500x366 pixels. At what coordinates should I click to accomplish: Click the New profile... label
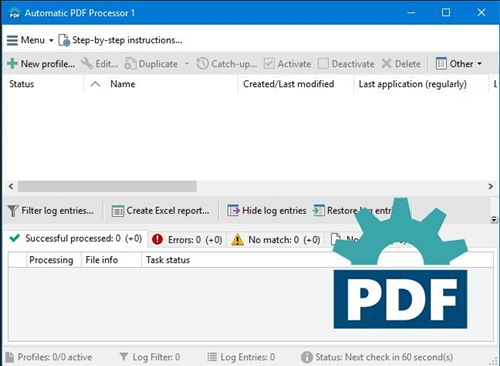48,64
